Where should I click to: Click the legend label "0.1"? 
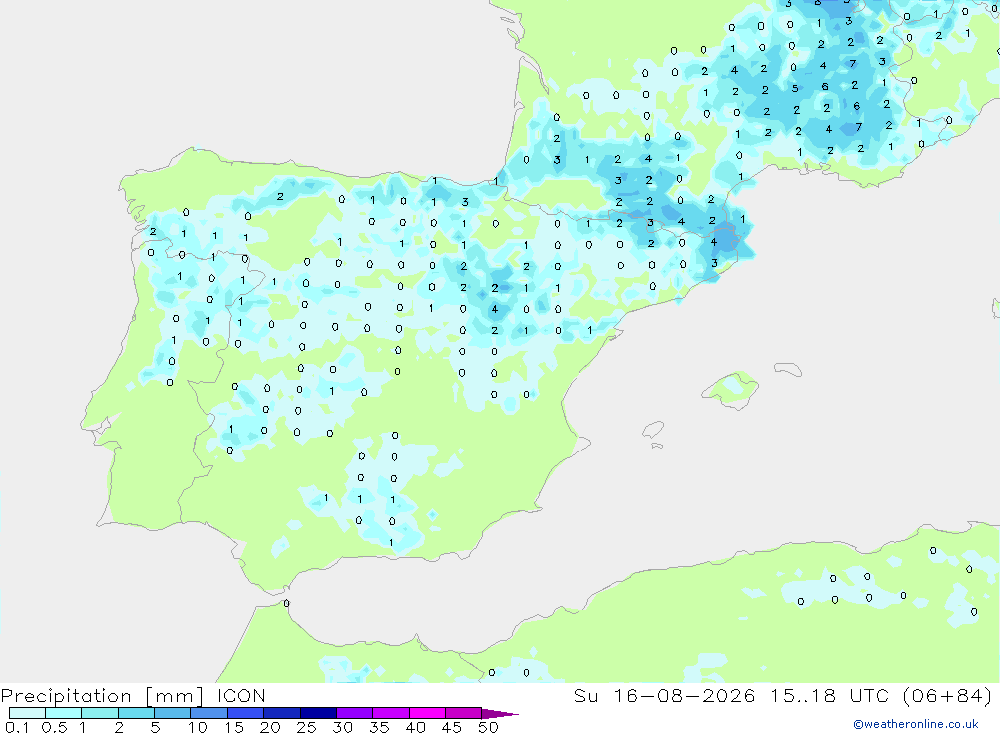(x=17, y=727)
